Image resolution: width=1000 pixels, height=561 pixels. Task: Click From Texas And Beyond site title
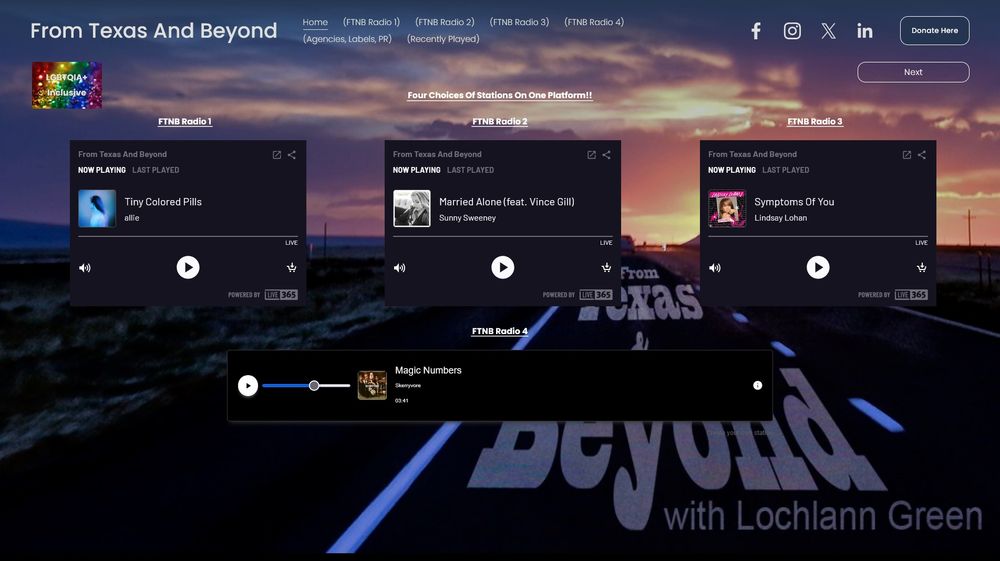coord(154,31)
